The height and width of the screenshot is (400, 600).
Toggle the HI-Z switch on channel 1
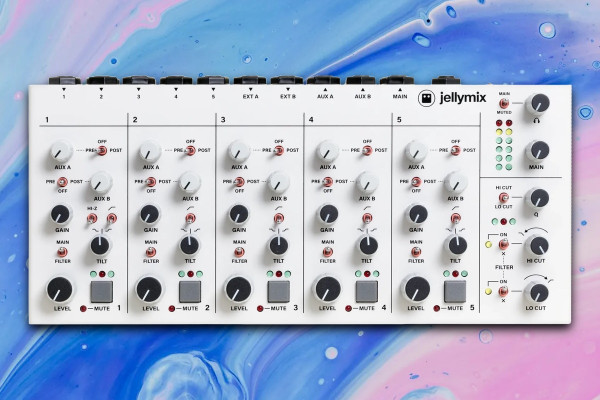click(91, 219)
